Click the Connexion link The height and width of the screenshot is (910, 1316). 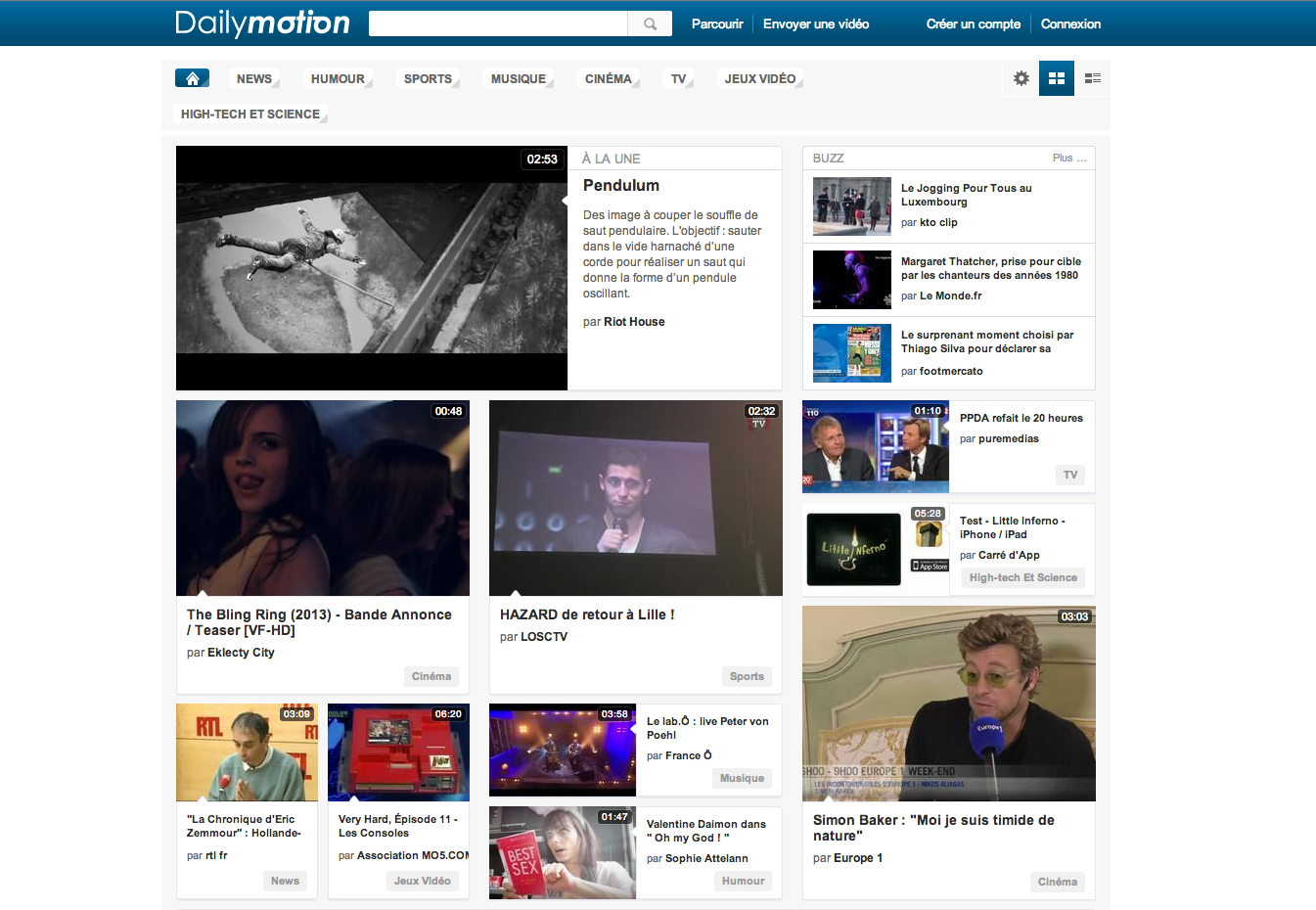coord(1070,24)
